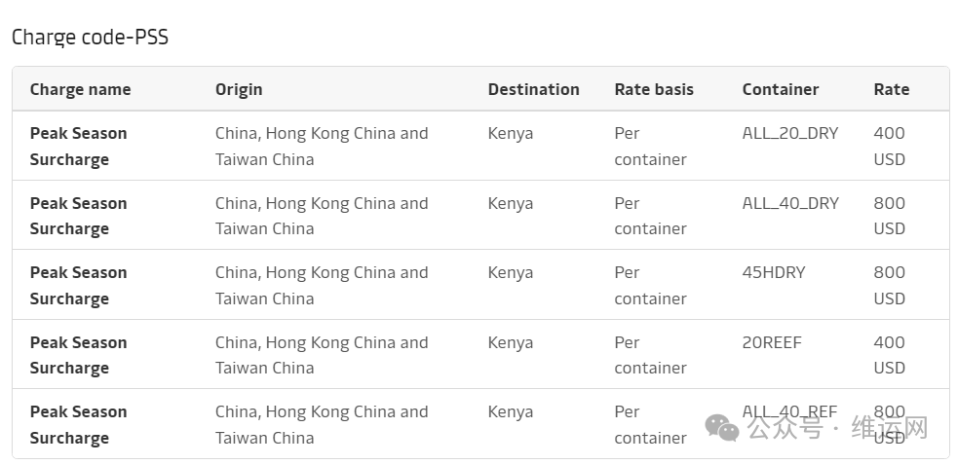Click the 45HDRY container cell
This screenshot has height=468, width=955.
pos(774,272)
